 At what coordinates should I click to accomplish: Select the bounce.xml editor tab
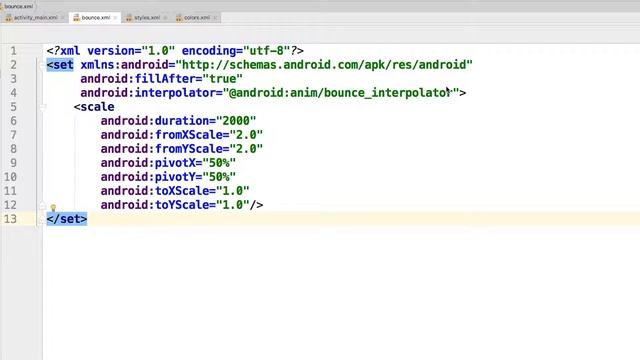(x=95, y=18)
